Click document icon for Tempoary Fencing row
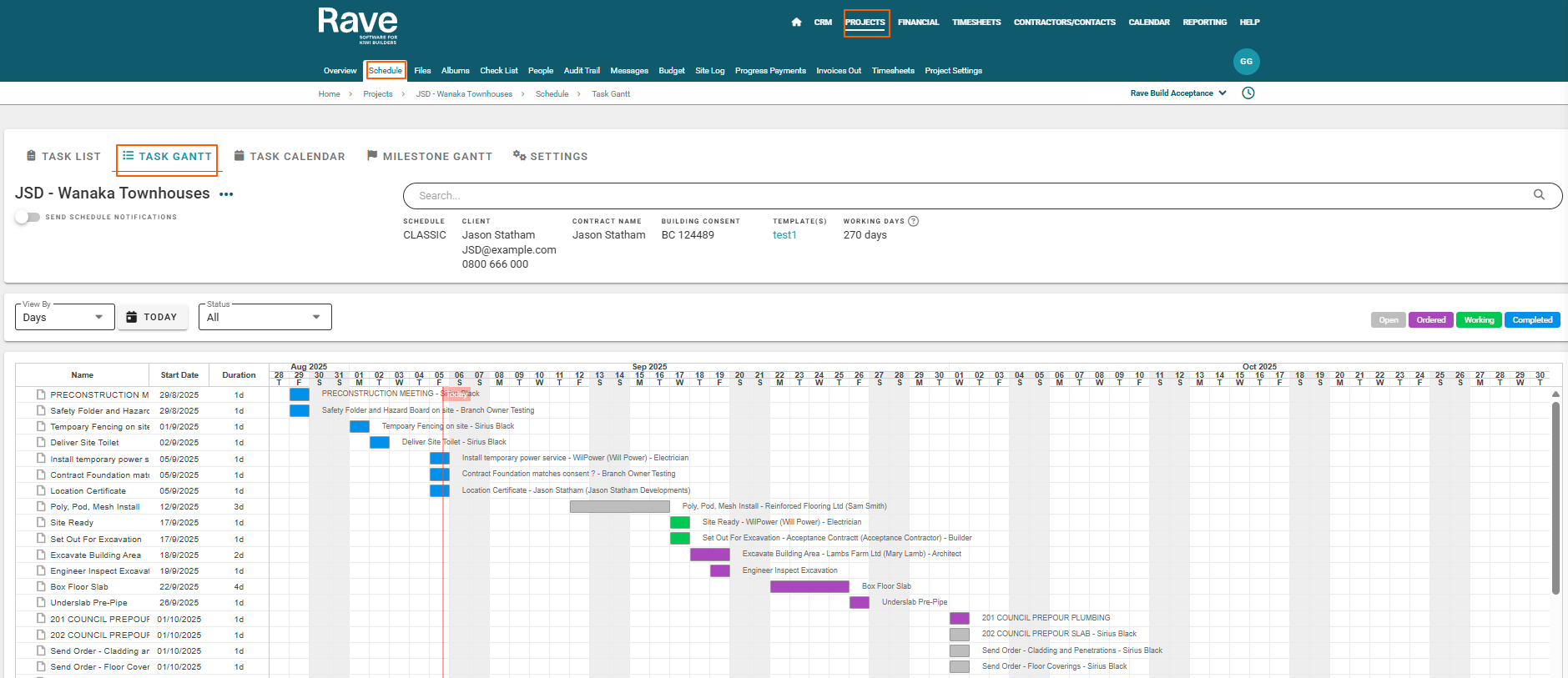The image size is (1568, 678). point(41,426)
